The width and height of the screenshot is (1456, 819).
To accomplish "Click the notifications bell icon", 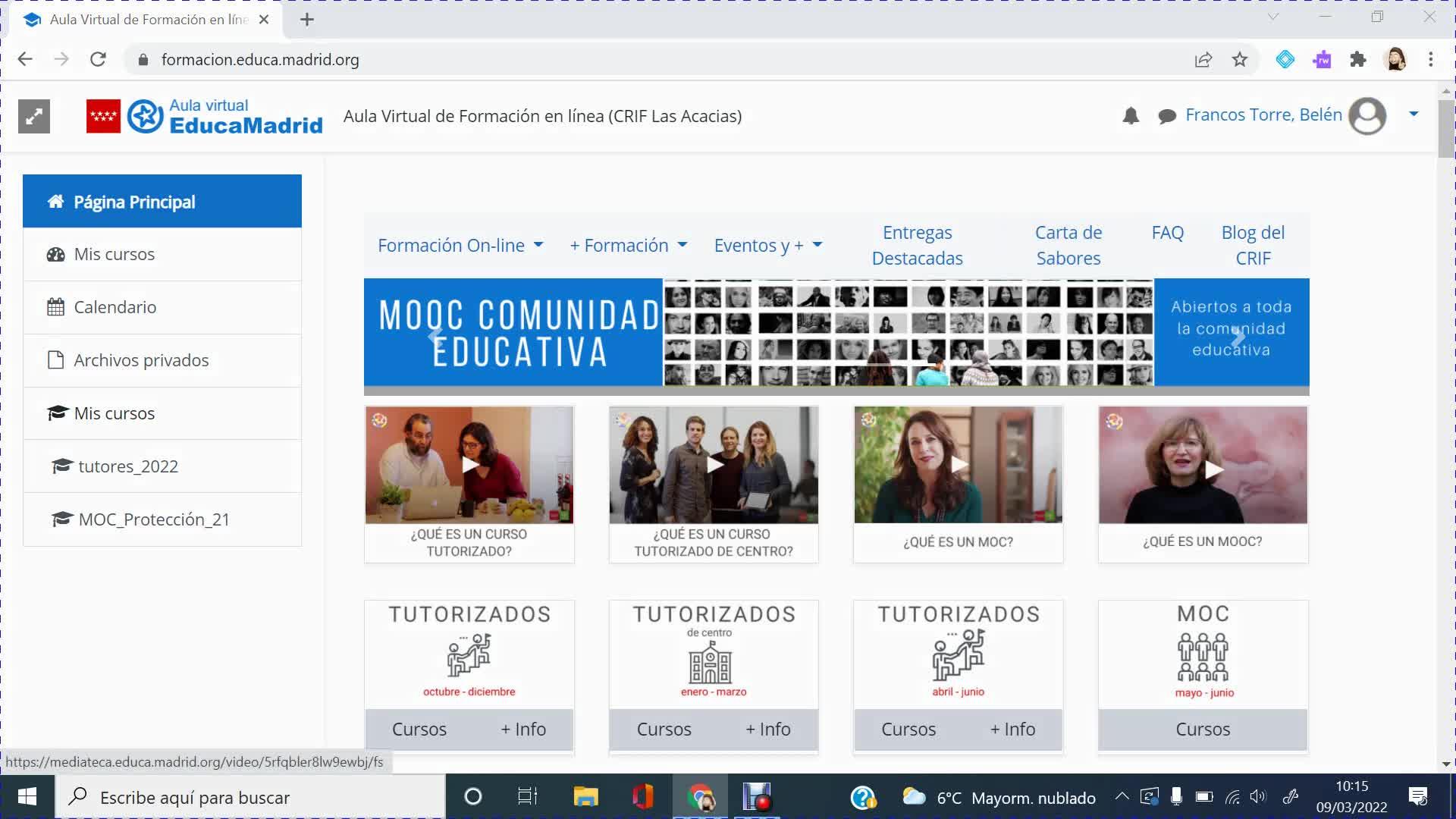I will tap(1131, 116).
